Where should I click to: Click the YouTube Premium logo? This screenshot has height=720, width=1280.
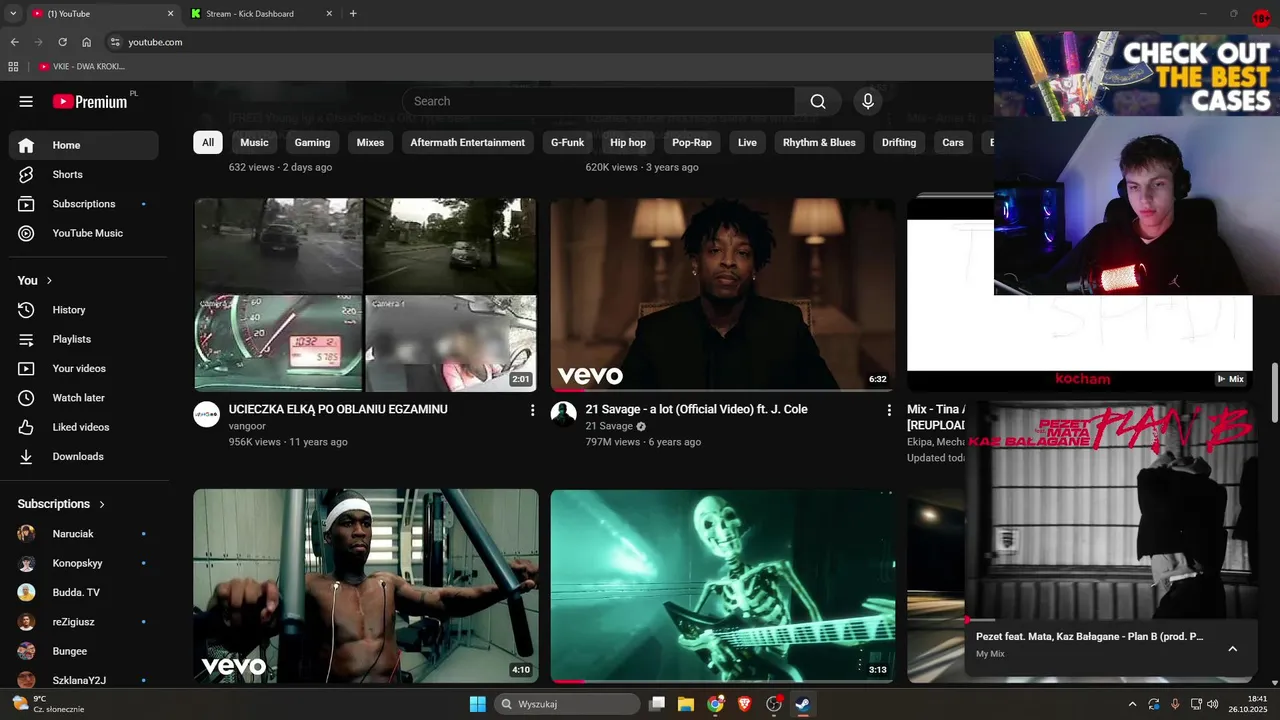point(91,101)
